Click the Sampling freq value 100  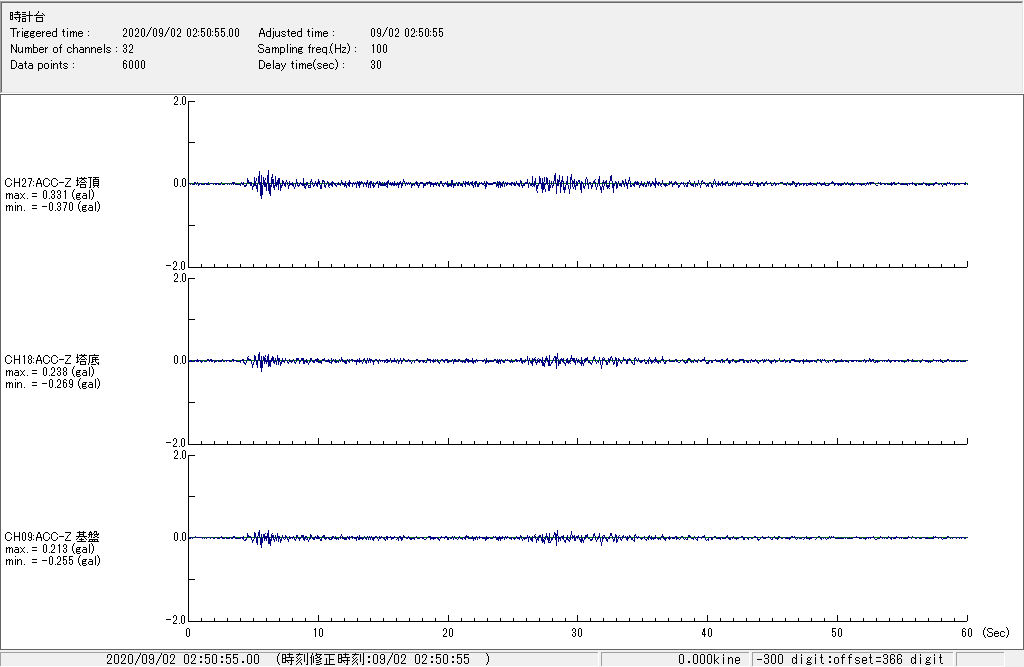(x=379, y=49)
